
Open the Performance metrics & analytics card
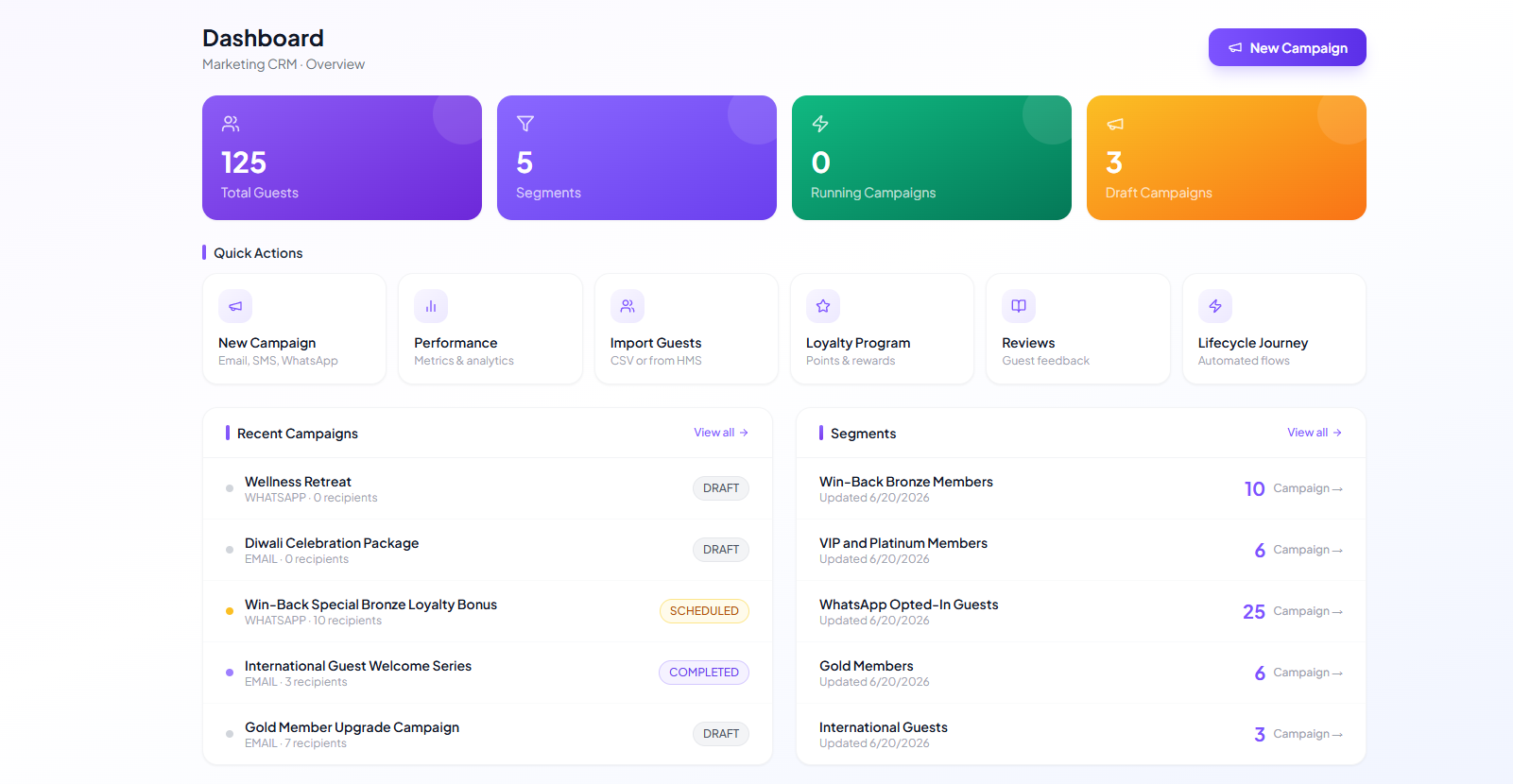coord(490,329)
